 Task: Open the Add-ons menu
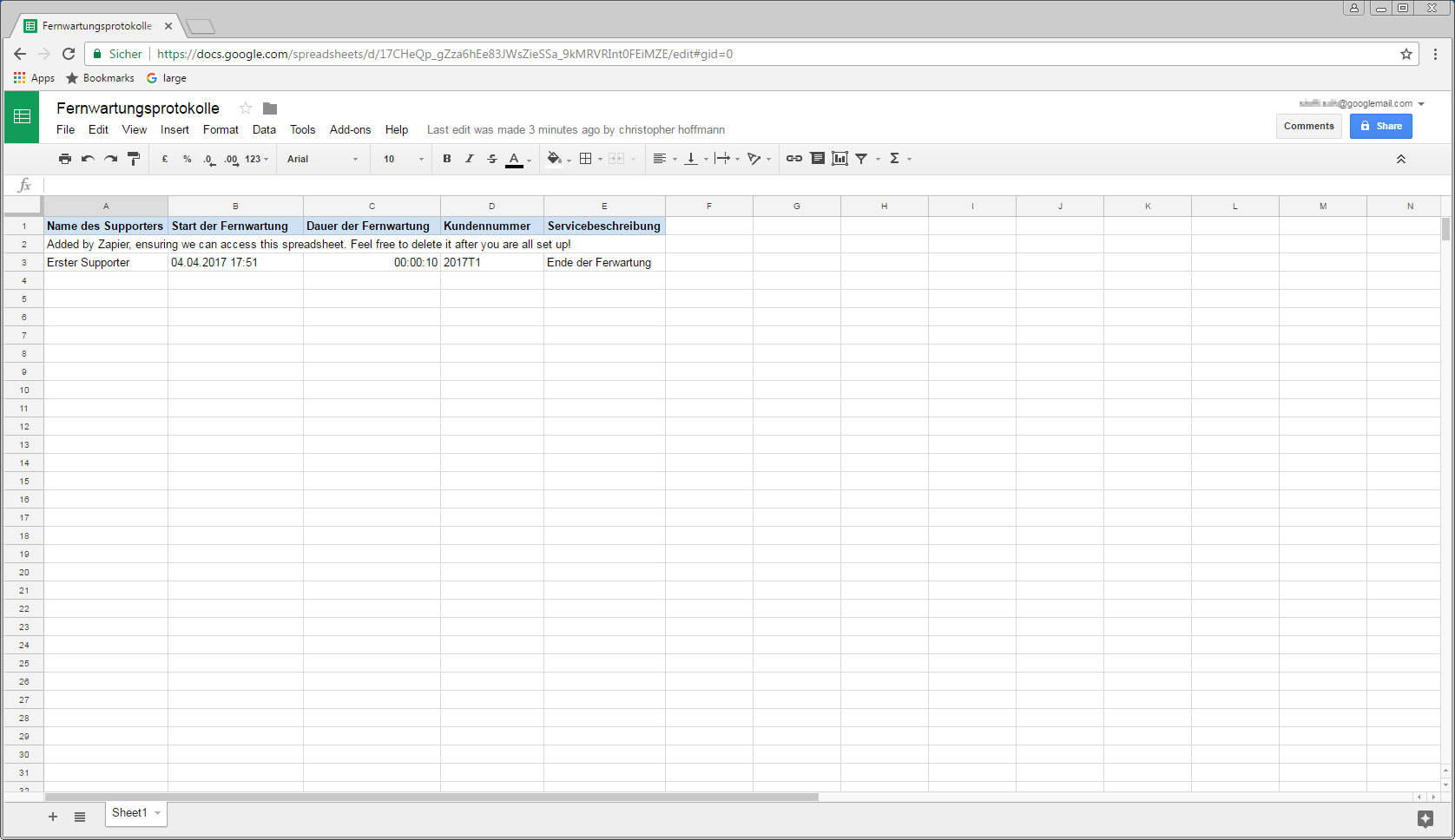350,130
